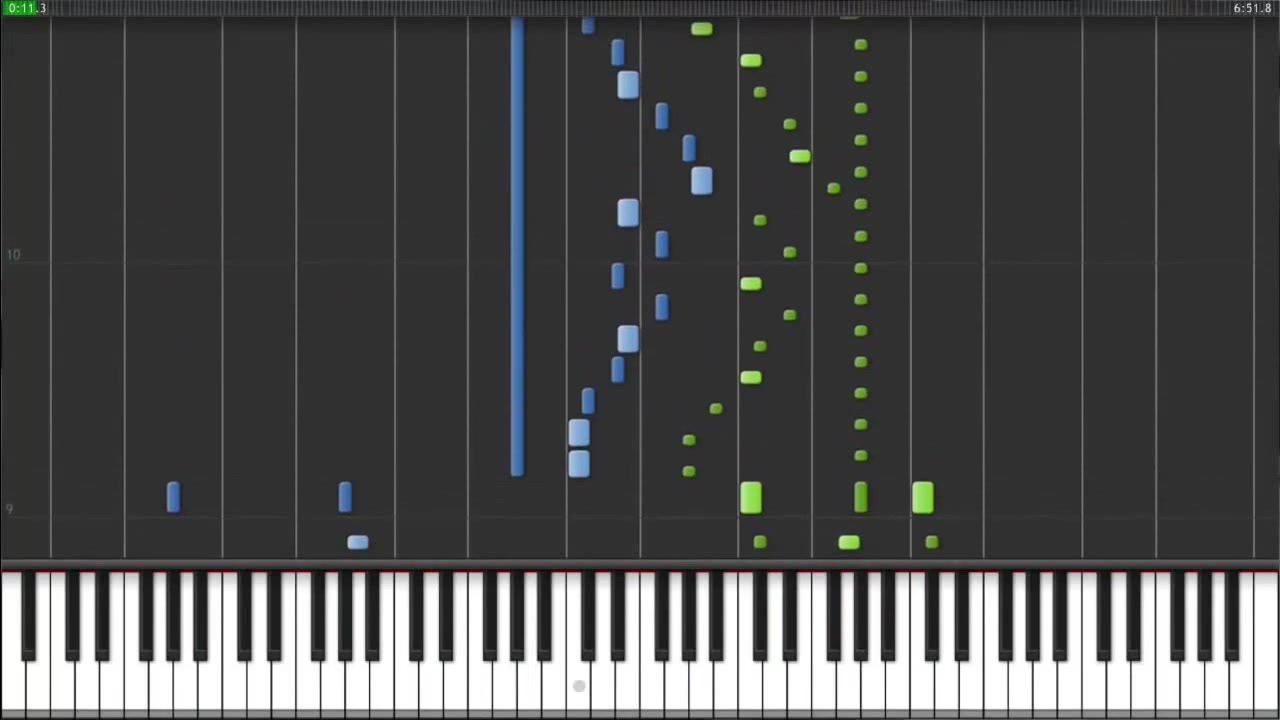Click the rightmost white piano key
The width and height of the screenshot is (1280, 720).
(1266, 640)
